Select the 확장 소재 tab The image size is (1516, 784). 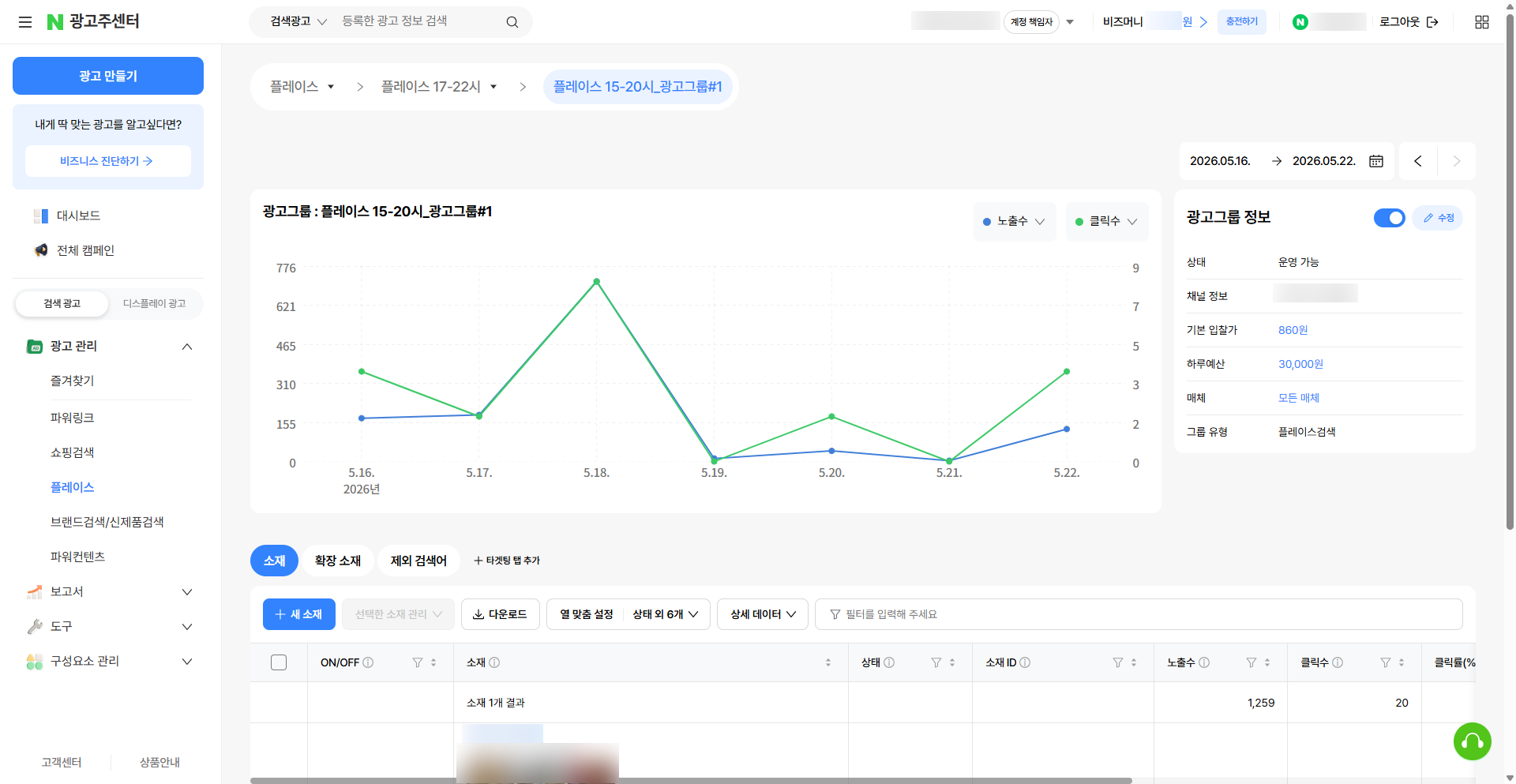(x=338, y=561)
